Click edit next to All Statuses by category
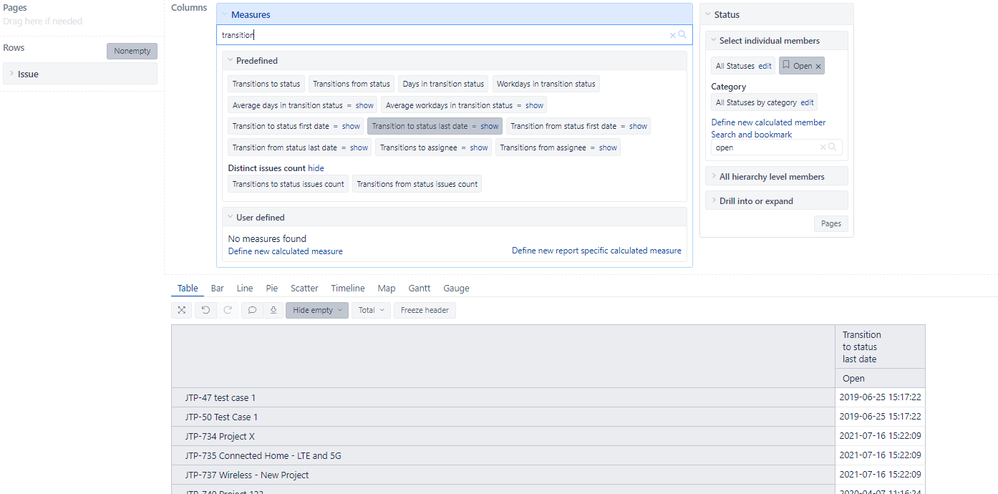The height and width of the screenshot is (494, 998). click(x=807, y=102)
